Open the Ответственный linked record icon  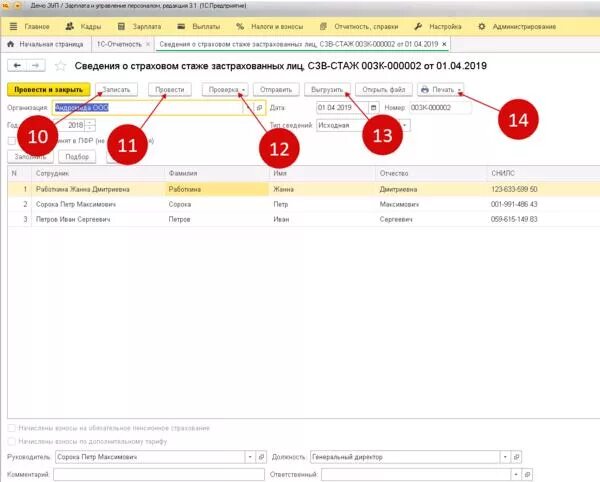coord(527,475)
